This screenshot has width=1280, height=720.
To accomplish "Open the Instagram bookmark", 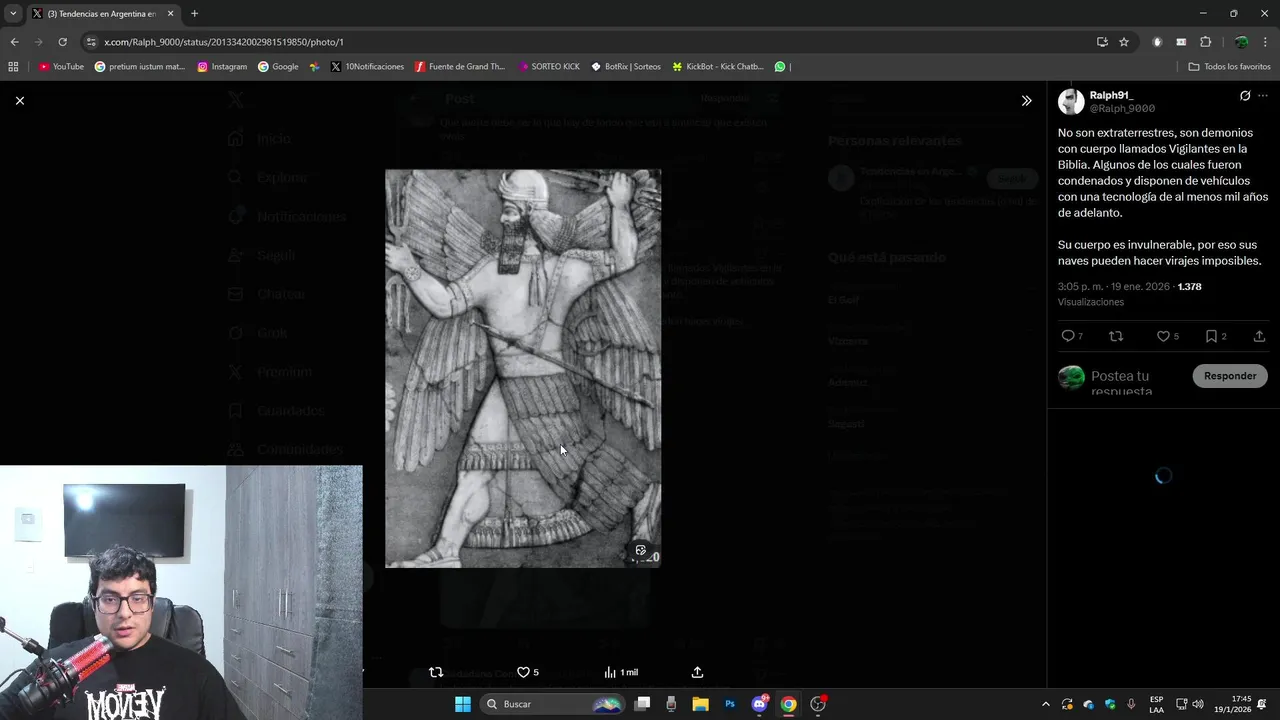I will coord(222,67).
